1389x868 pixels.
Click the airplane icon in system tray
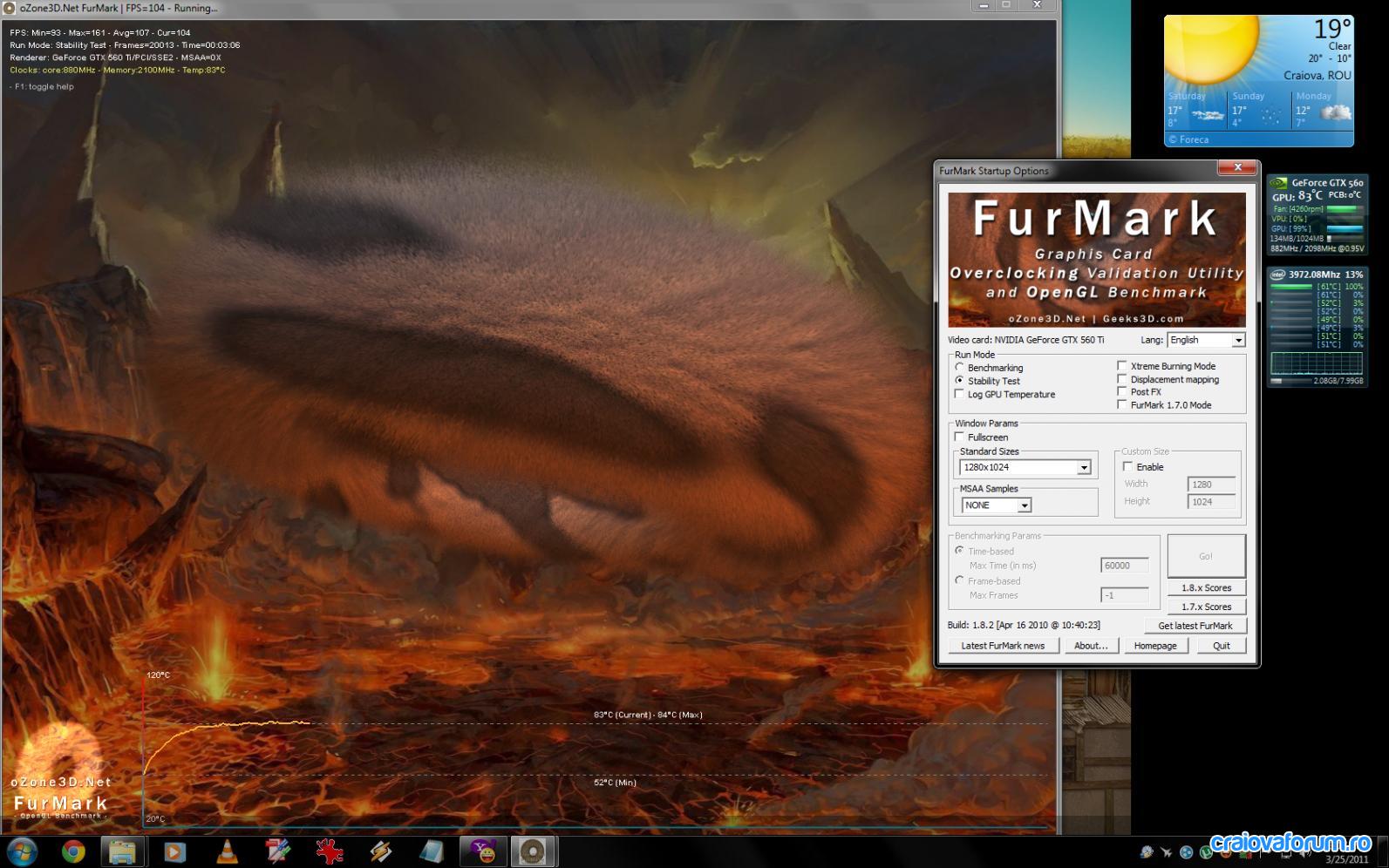click(x=1166, y=852)
